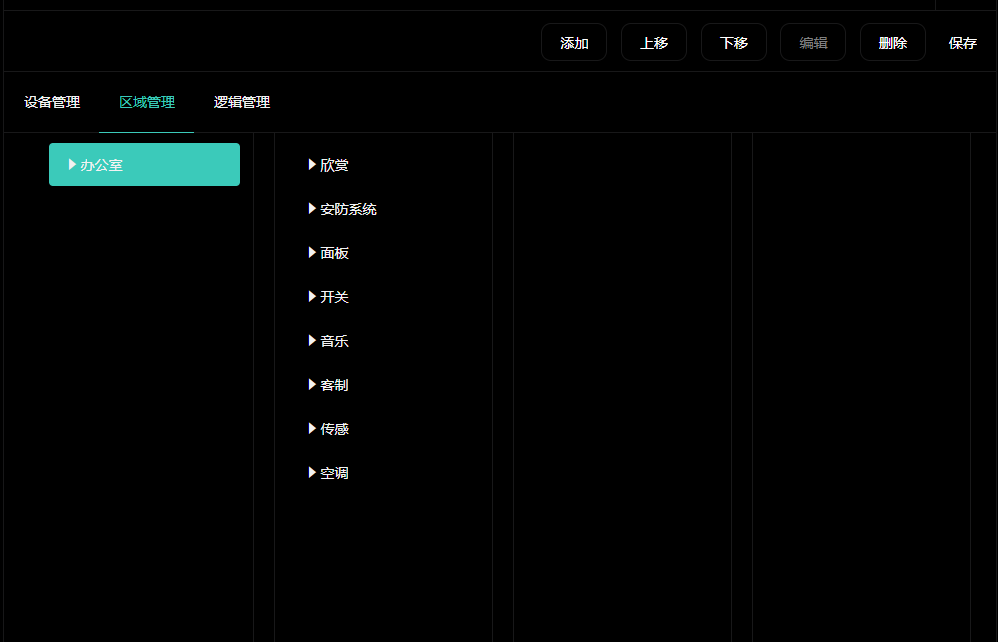
Task: Save changes with the 保存 button
Action: click(962, 43)
